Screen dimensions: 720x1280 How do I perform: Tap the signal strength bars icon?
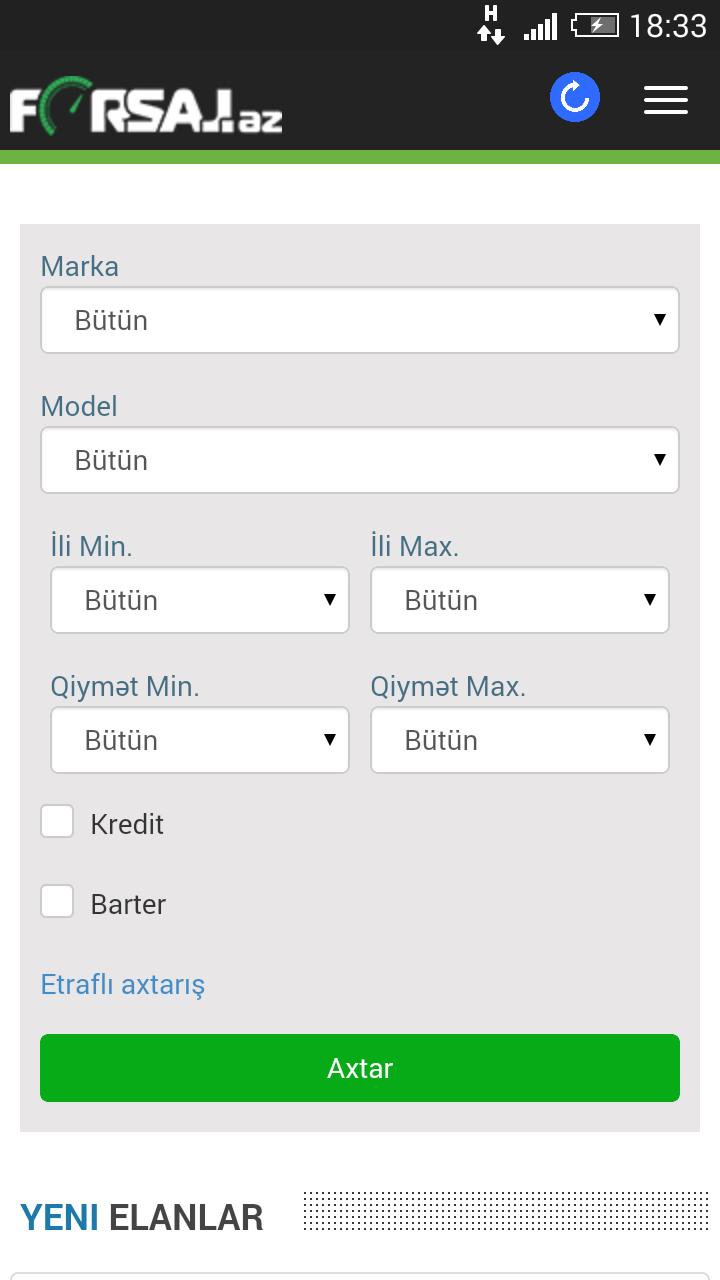[x=541, y=26]
